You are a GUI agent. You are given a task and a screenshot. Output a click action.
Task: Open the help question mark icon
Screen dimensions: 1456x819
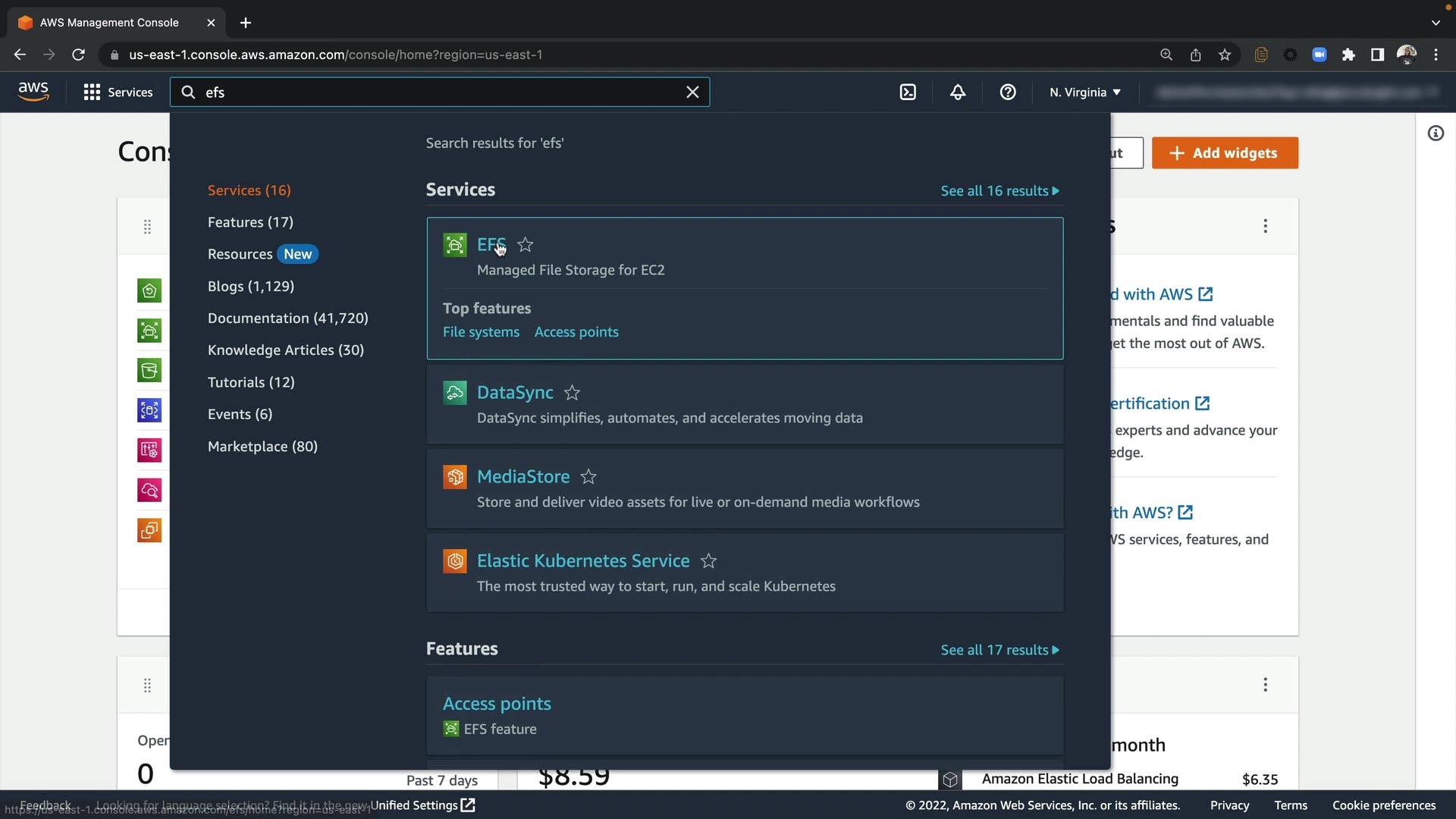[1008, 93]
